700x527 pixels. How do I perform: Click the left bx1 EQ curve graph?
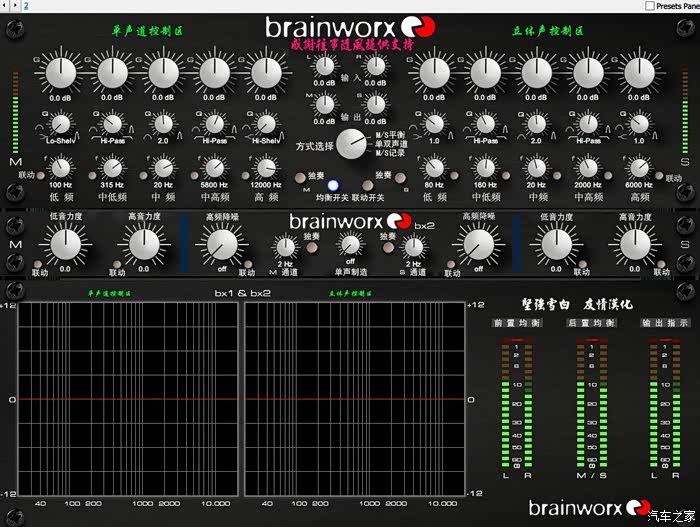point(129,399)
